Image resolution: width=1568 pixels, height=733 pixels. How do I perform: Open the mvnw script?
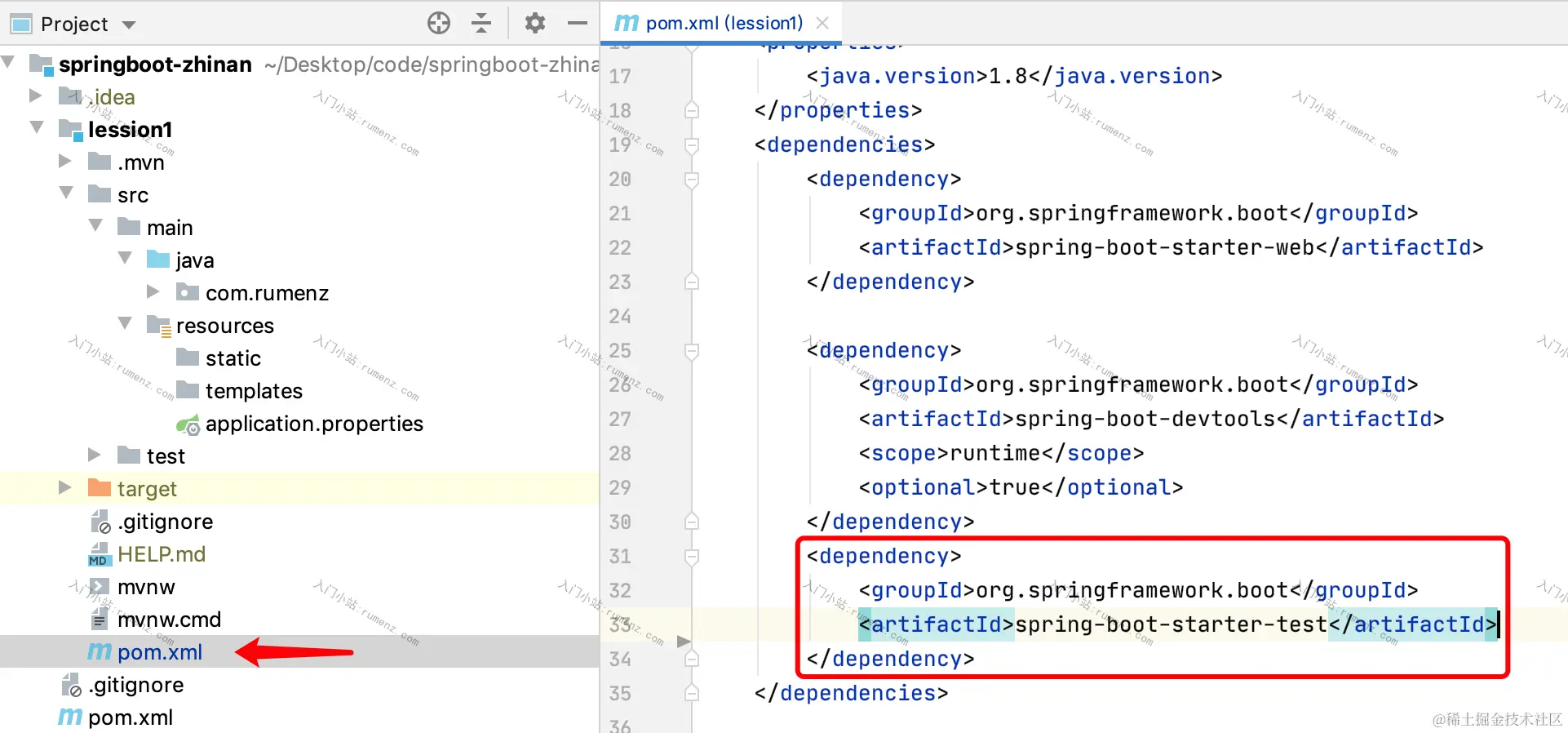pyautogui.click(x=146, y=587)
